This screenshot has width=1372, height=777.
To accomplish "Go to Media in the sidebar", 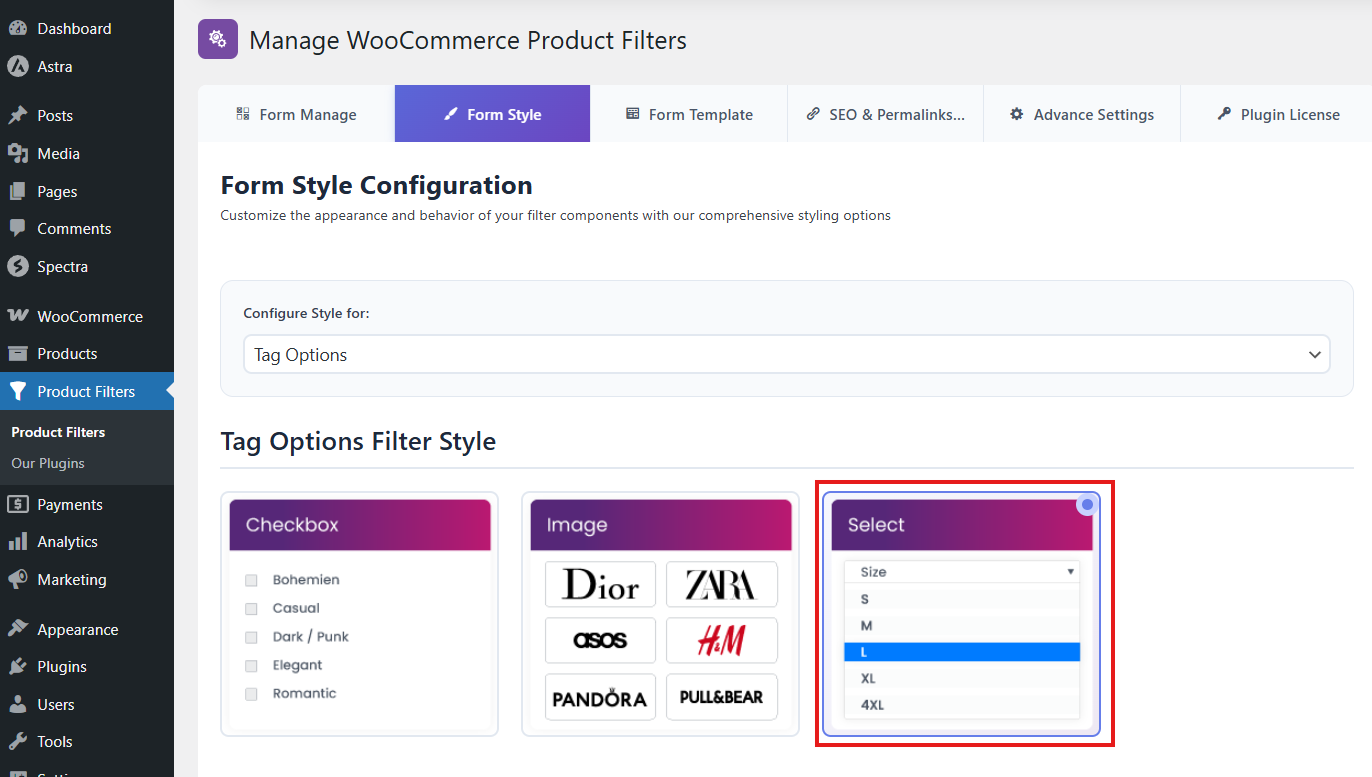I will point(87,154).
